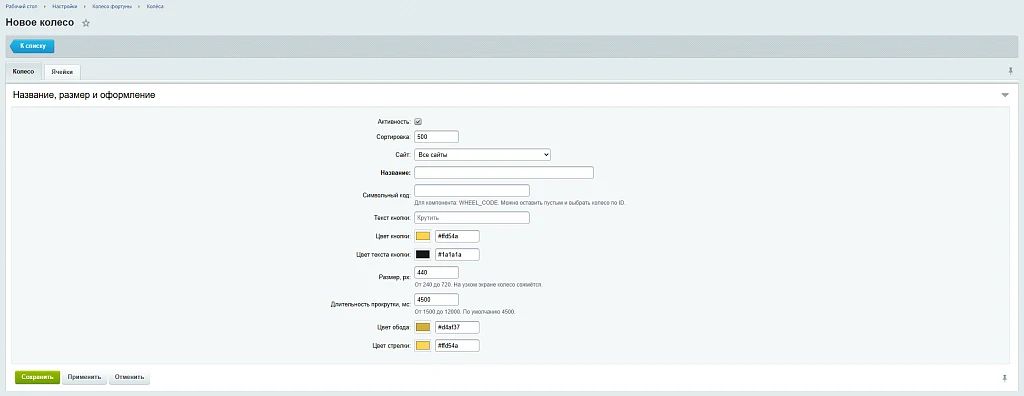Open 'Настройки' breadcrumb link
Image resolution: width=1024 pixels, height=396 pixels.
tap(65, 6)
